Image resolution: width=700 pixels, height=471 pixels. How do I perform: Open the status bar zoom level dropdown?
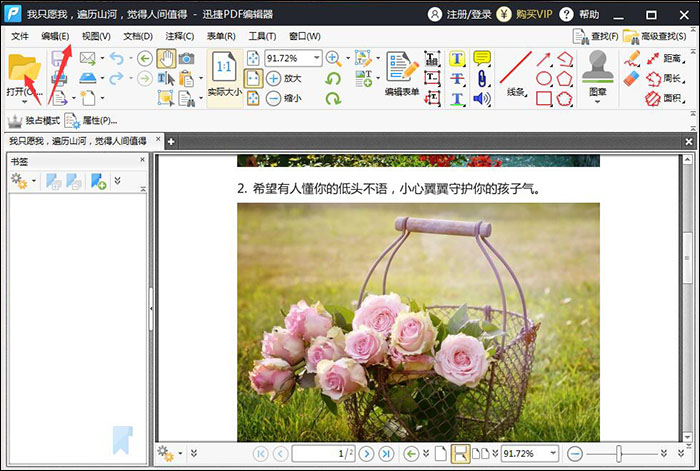click(x=553, y=454)
